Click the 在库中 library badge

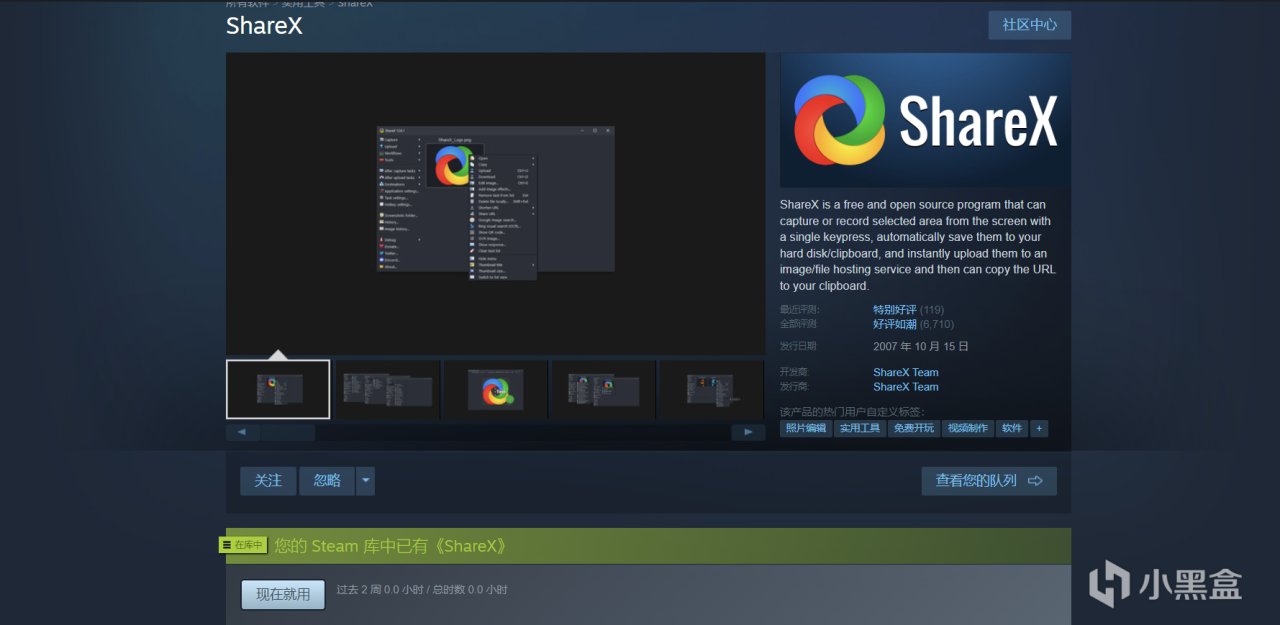244,545
